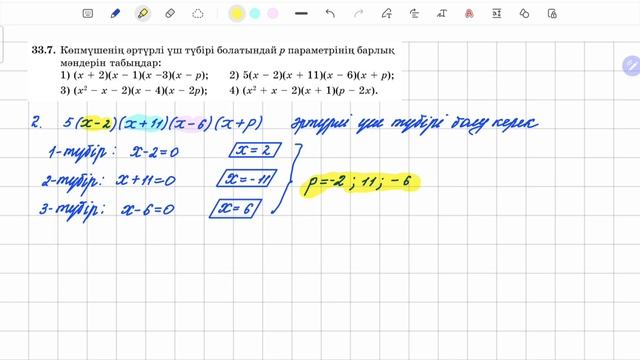
Task: Undo the last stroke
Action: click(x=330, y=13)
